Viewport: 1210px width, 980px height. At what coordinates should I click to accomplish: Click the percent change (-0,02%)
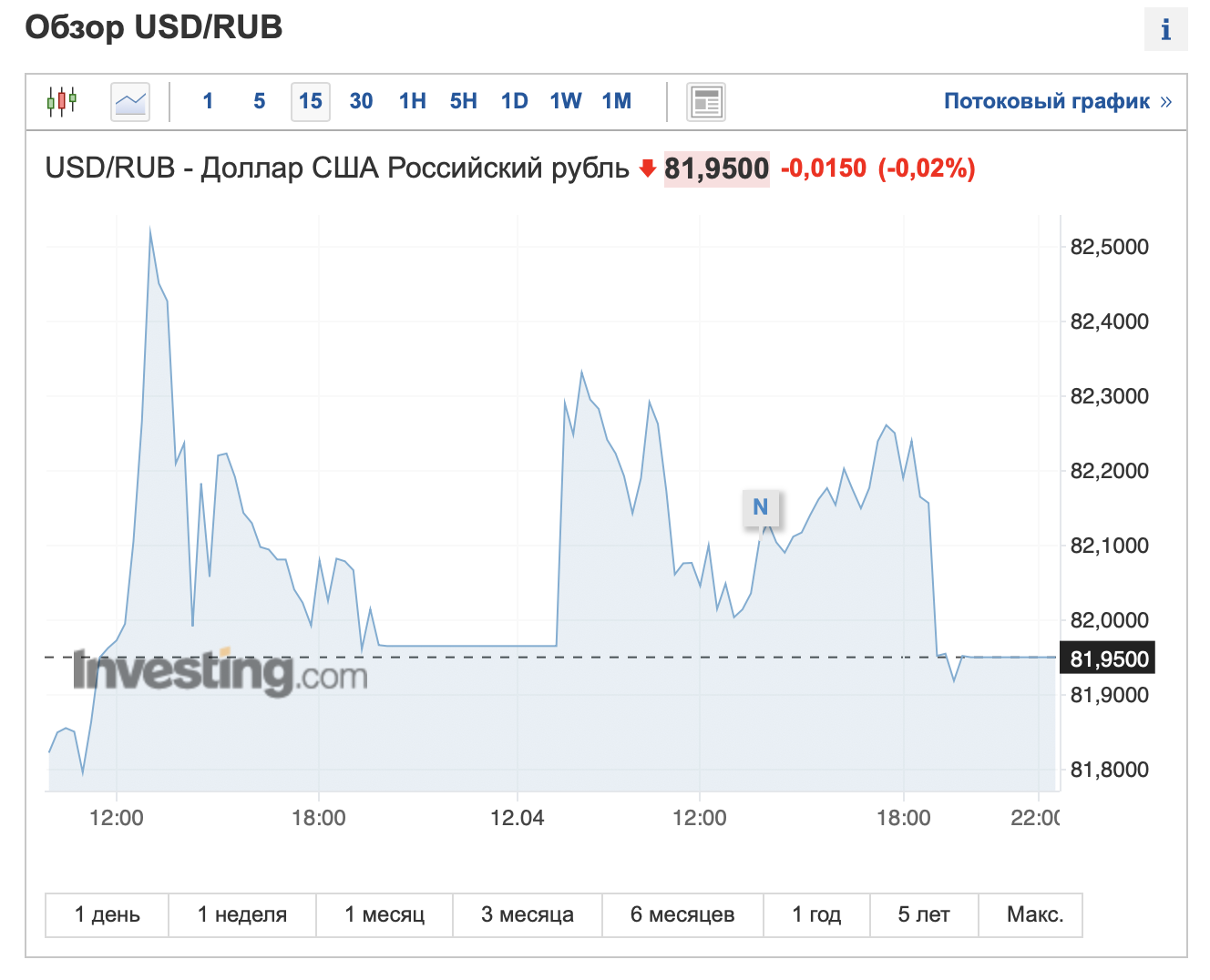pos(927,168)
